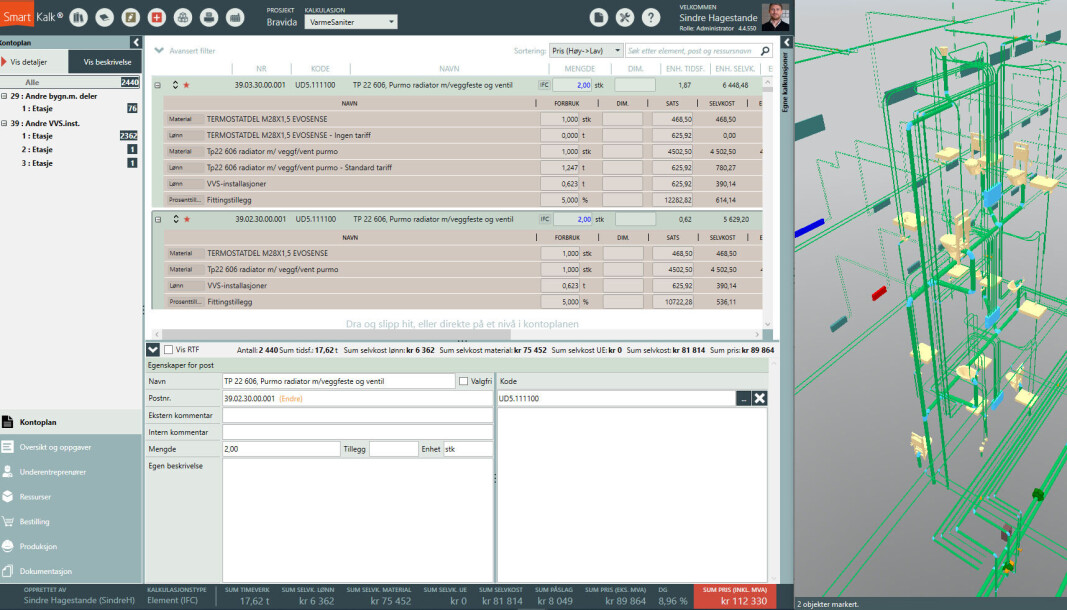Collapse the Kontoplan panel with the arrow button
This screenshot has height=610, width=1067.
click(135, 42)
